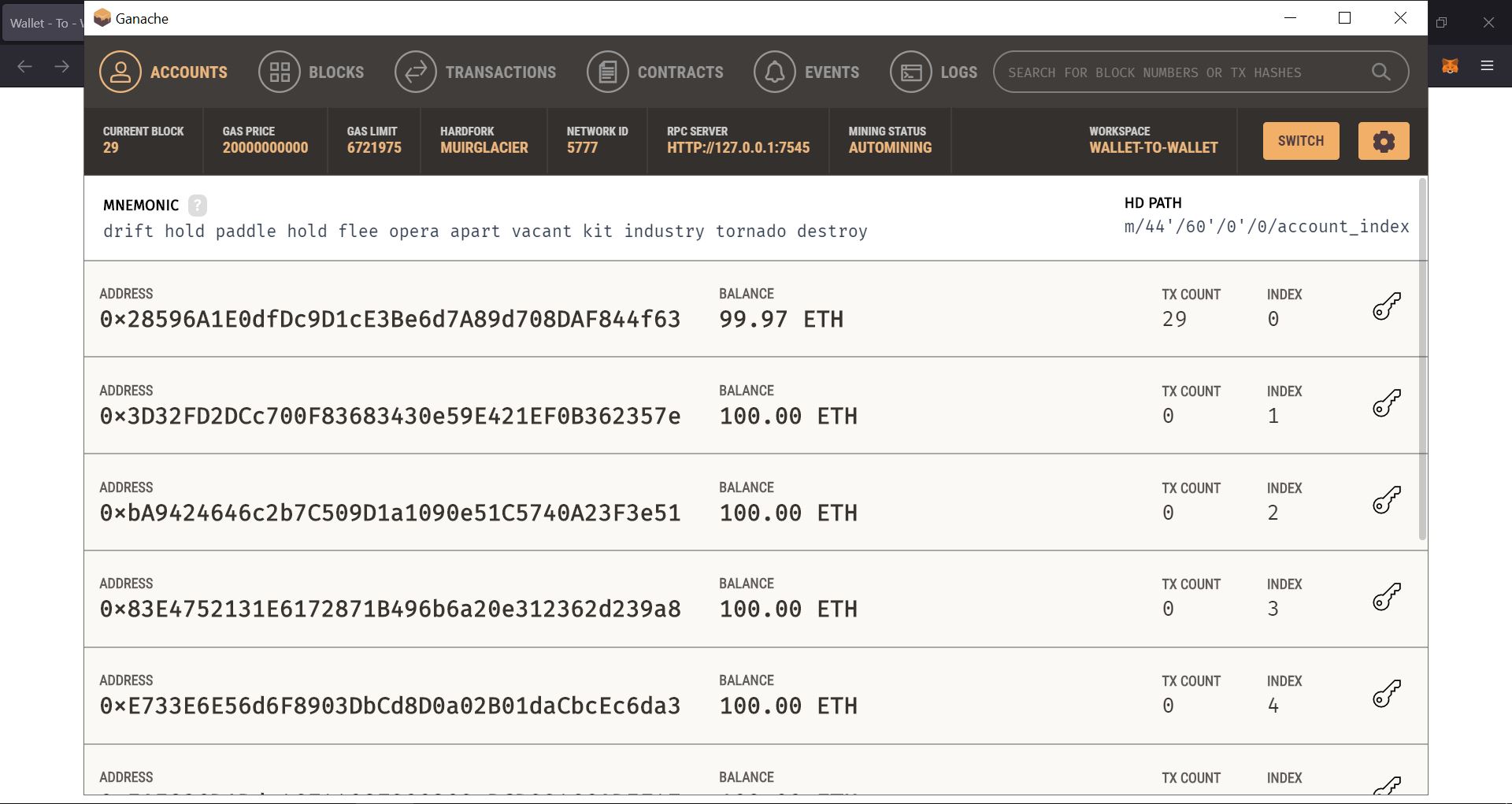The image size is (1512, 804).
Task: Click the browser back arrow behind Ganache
Action: (x=24, y=66)
